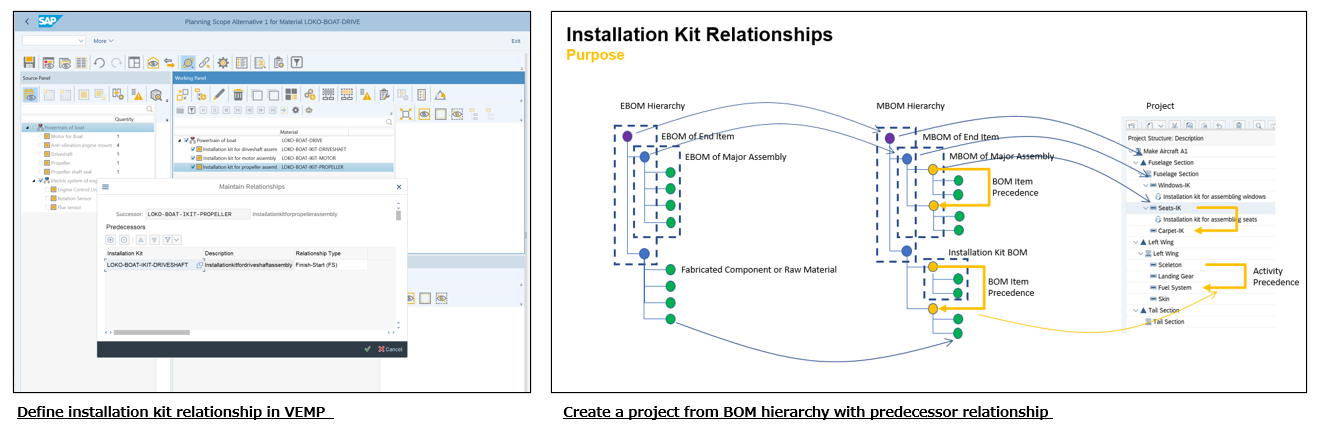Viewport: 1320px width, 425px height.
Task: Click the Exit button
Action: pyautogui.click(x=515, y=41)
